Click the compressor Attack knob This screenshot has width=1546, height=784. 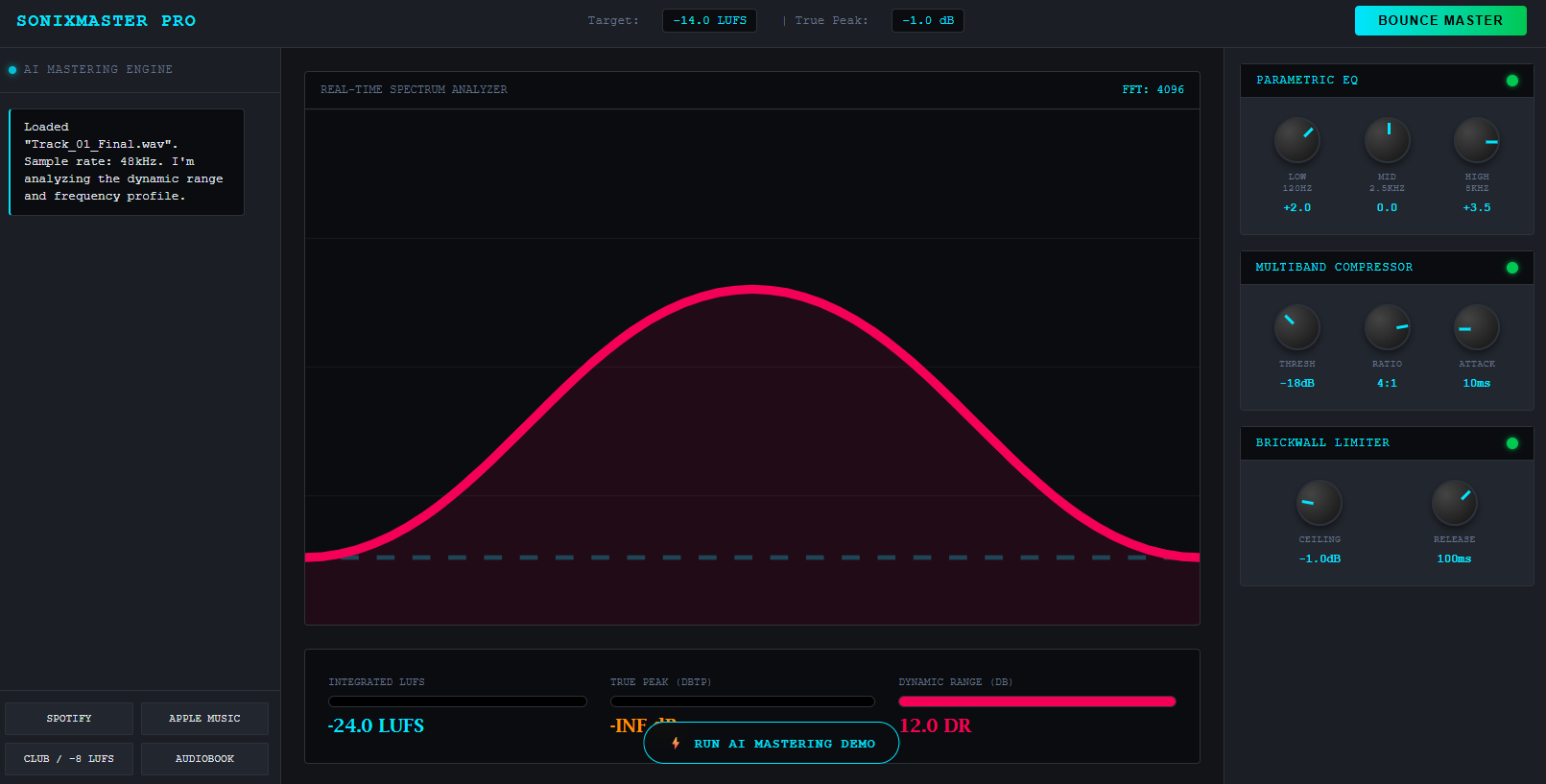pyautogui.click(x=1477, y=328)
